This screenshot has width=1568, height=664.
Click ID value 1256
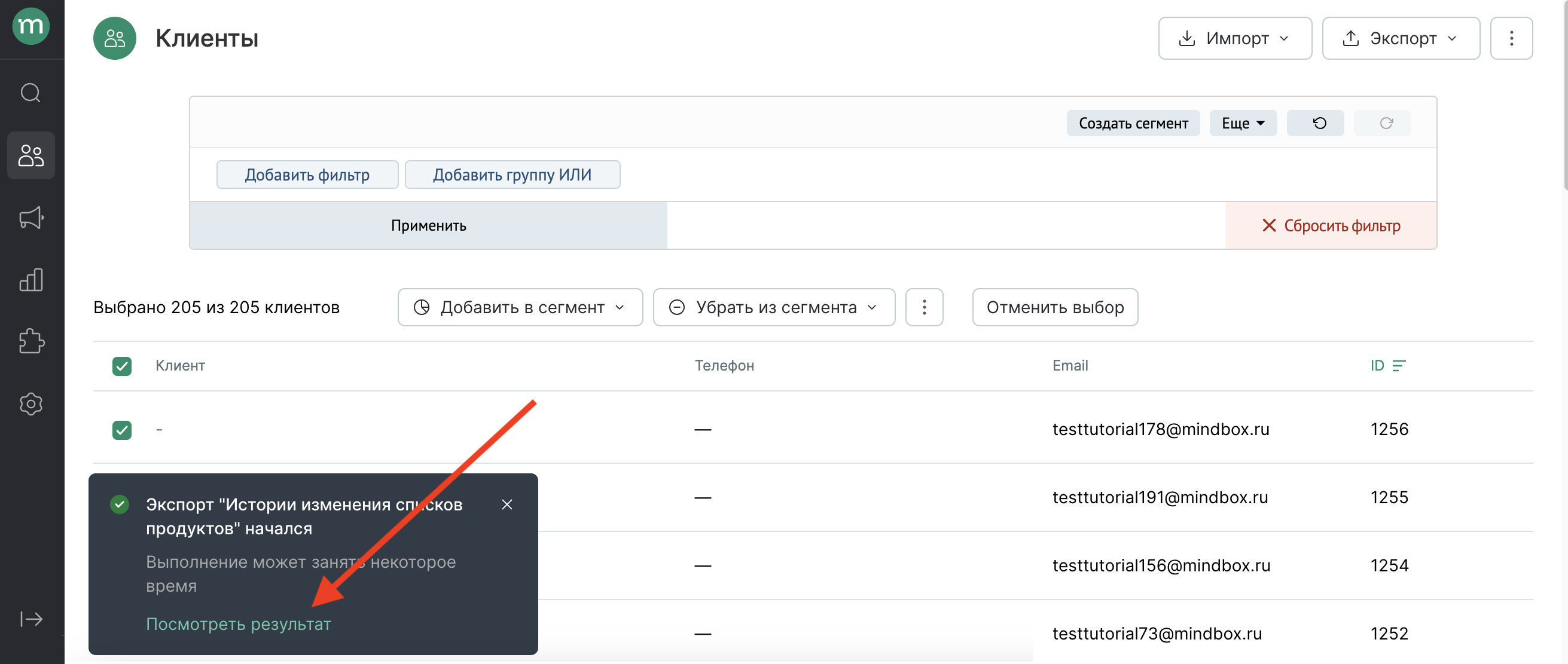point(1389,429)
